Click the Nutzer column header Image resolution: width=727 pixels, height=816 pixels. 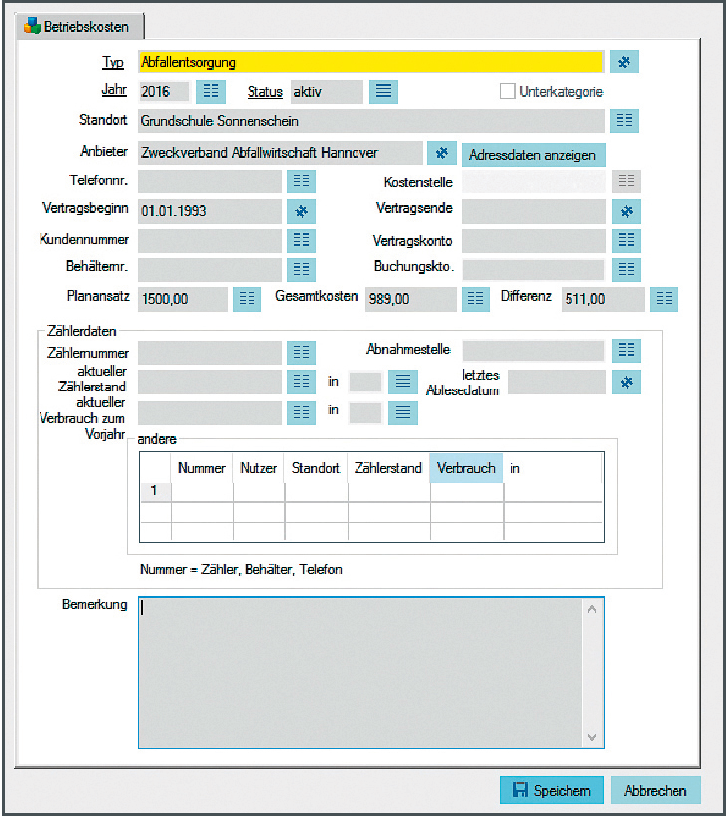click(x=259, y=468)
